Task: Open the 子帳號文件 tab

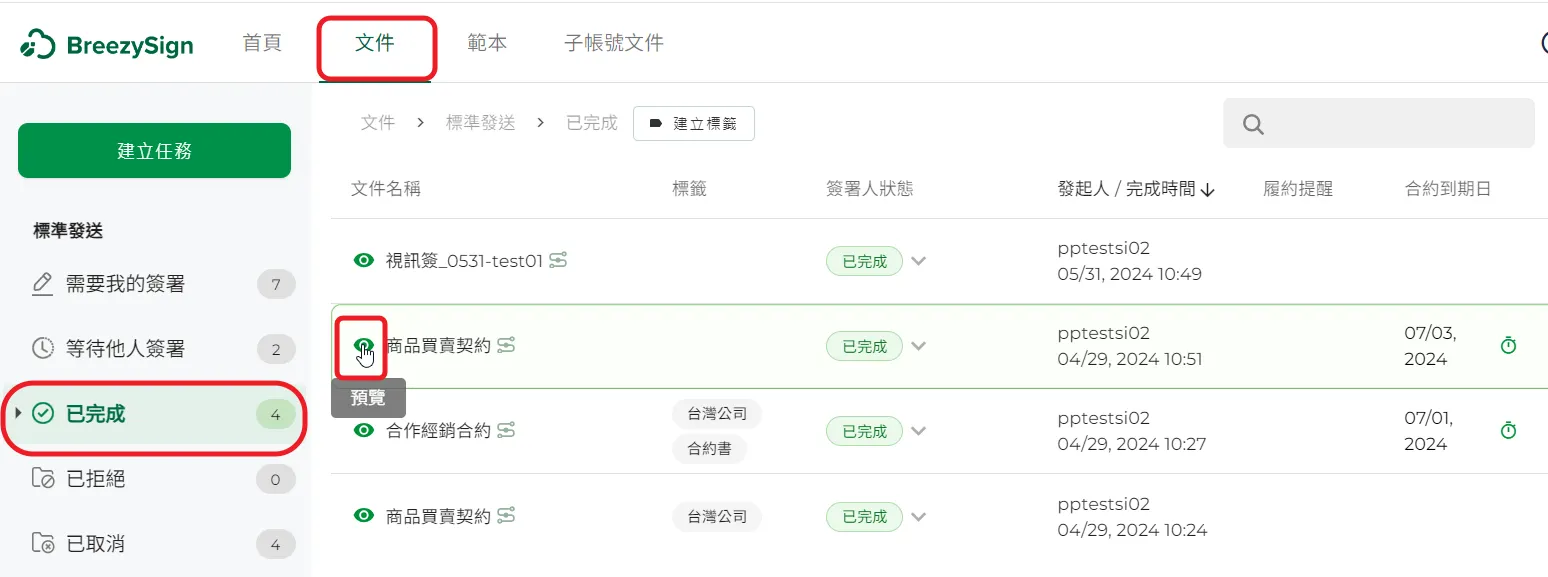Action: tap(614, 43)
